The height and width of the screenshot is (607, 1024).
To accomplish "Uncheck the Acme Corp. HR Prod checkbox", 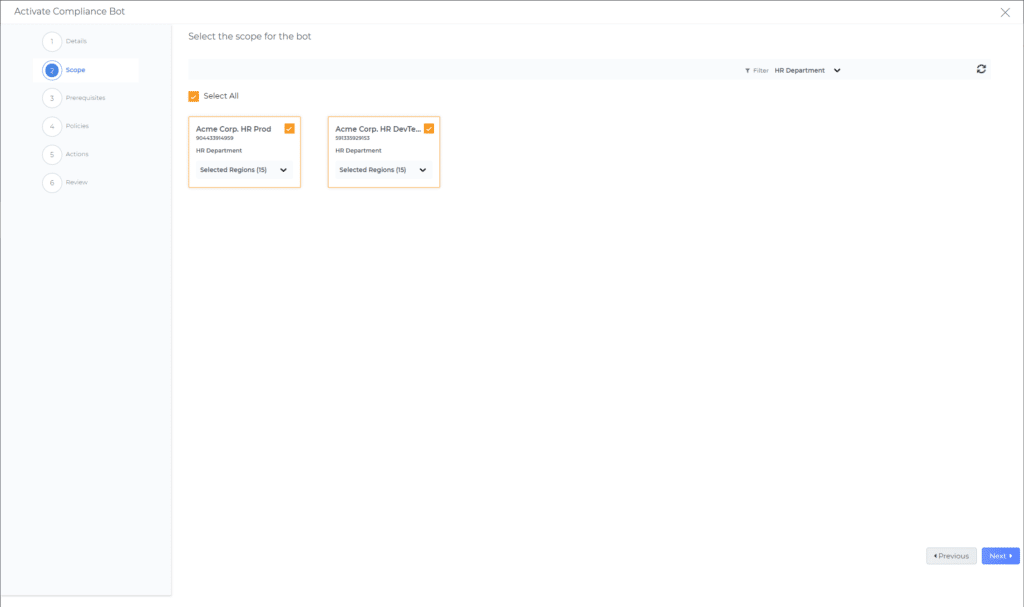I will point(289,129).
